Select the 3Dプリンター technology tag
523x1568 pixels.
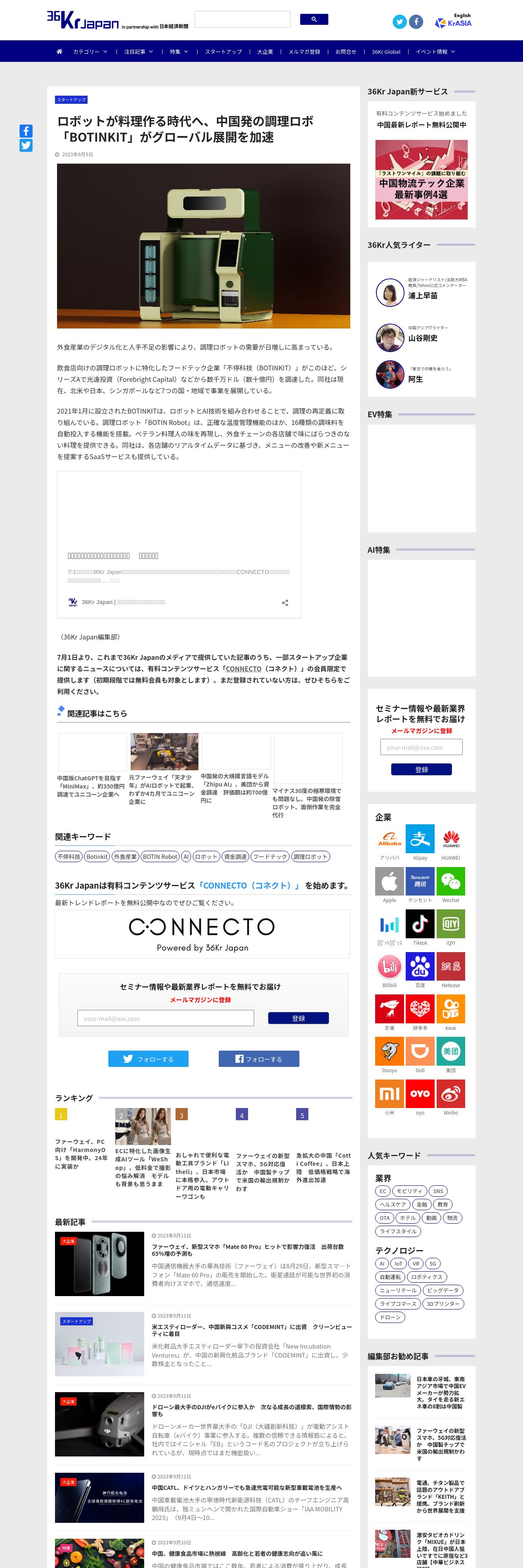[x=443, y=1304]
